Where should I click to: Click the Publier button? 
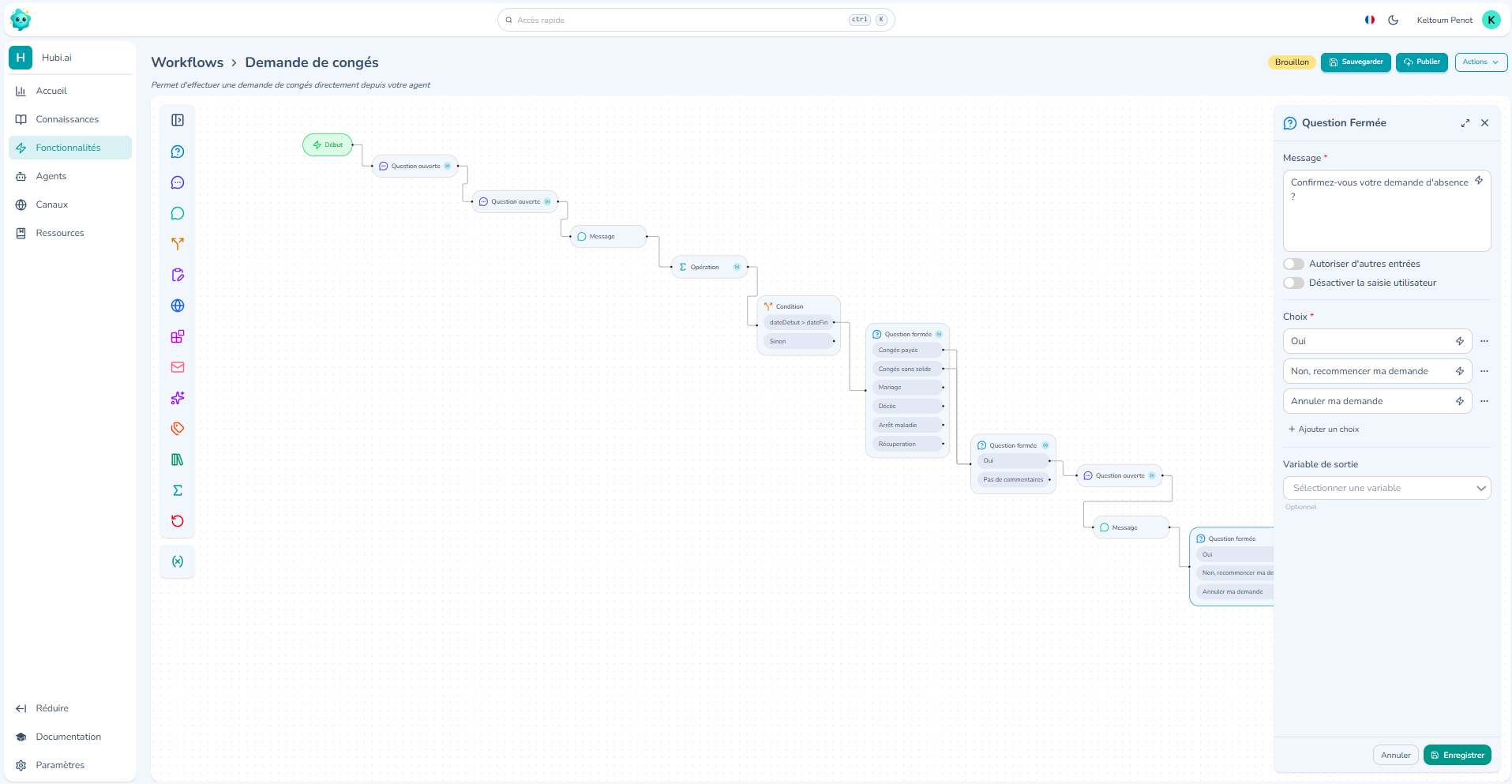pyautogui.click(x=1421, y=62)
